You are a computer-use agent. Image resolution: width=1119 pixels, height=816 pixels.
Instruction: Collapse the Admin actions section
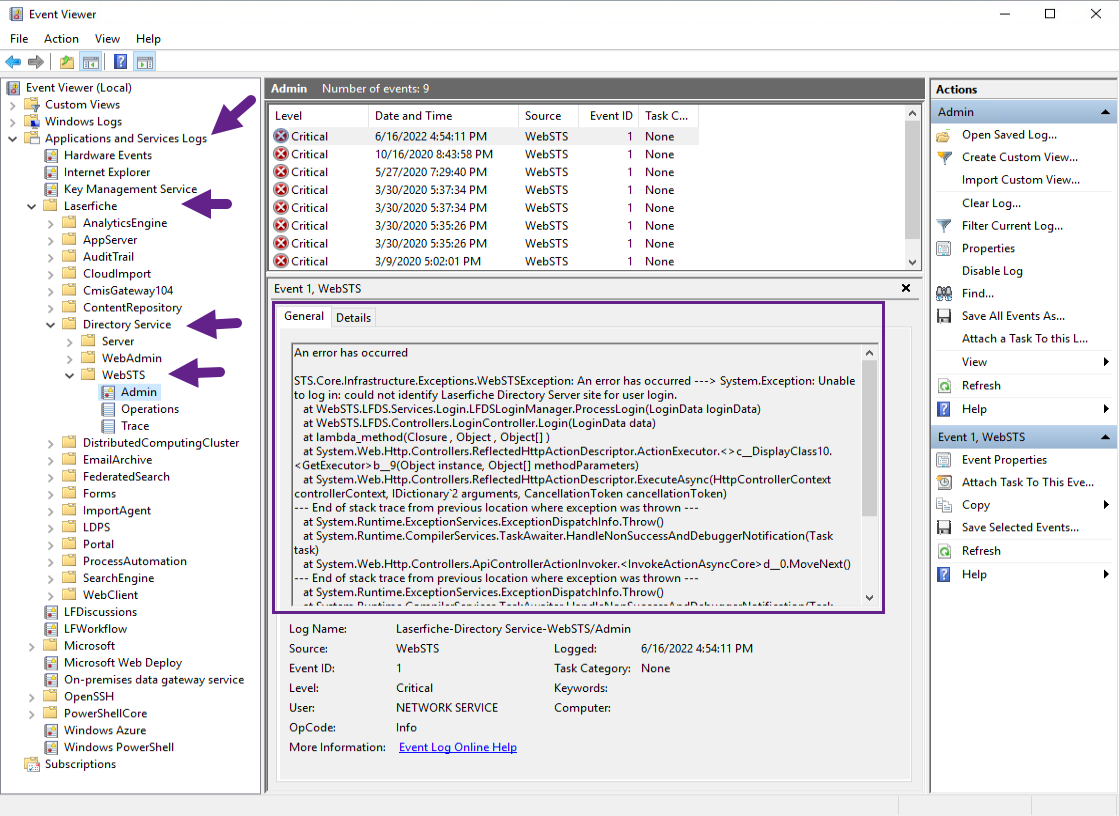point(1105,112)
